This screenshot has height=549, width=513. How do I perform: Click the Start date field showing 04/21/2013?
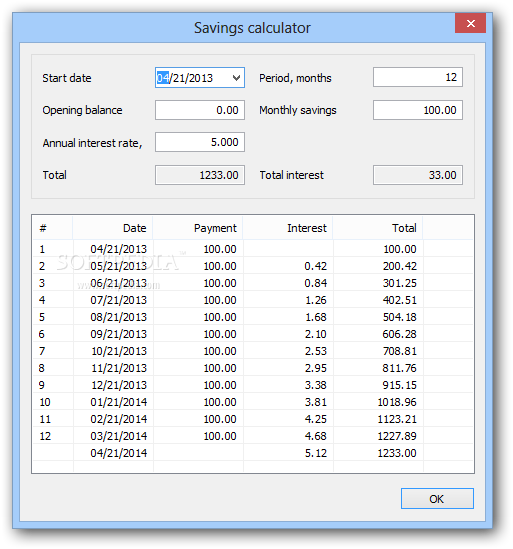[200, 78]
